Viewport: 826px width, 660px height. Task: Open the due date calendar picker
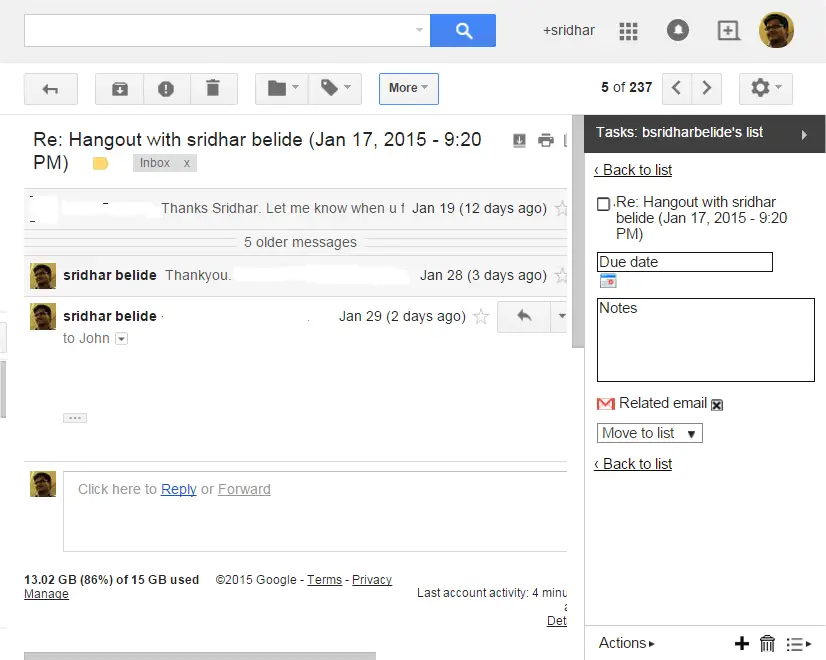pos(608,281)
